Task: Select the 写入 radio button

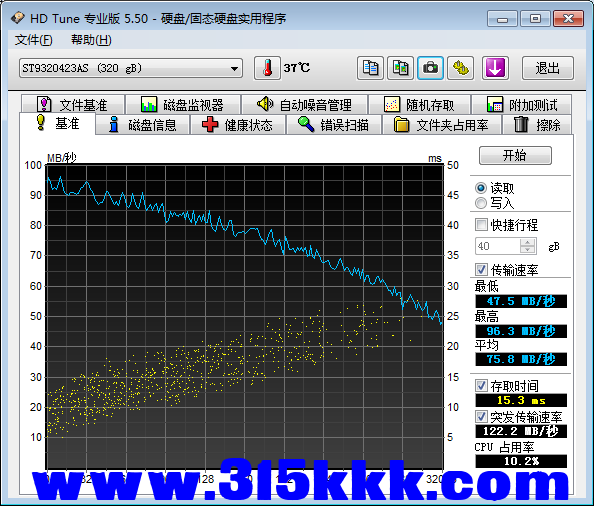Action: [481, 203]
